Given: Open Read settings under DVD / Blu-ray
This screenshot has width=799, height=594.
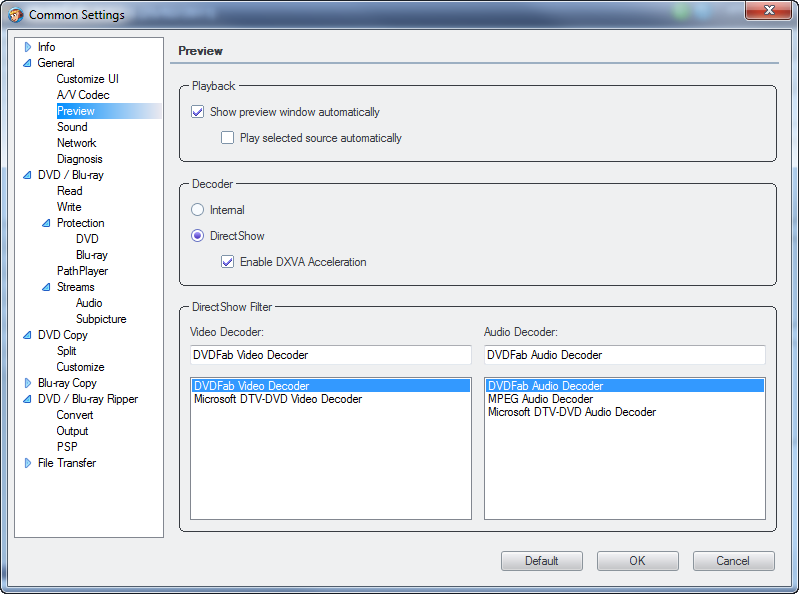Looking at the screenshot, I should [70, 191].
